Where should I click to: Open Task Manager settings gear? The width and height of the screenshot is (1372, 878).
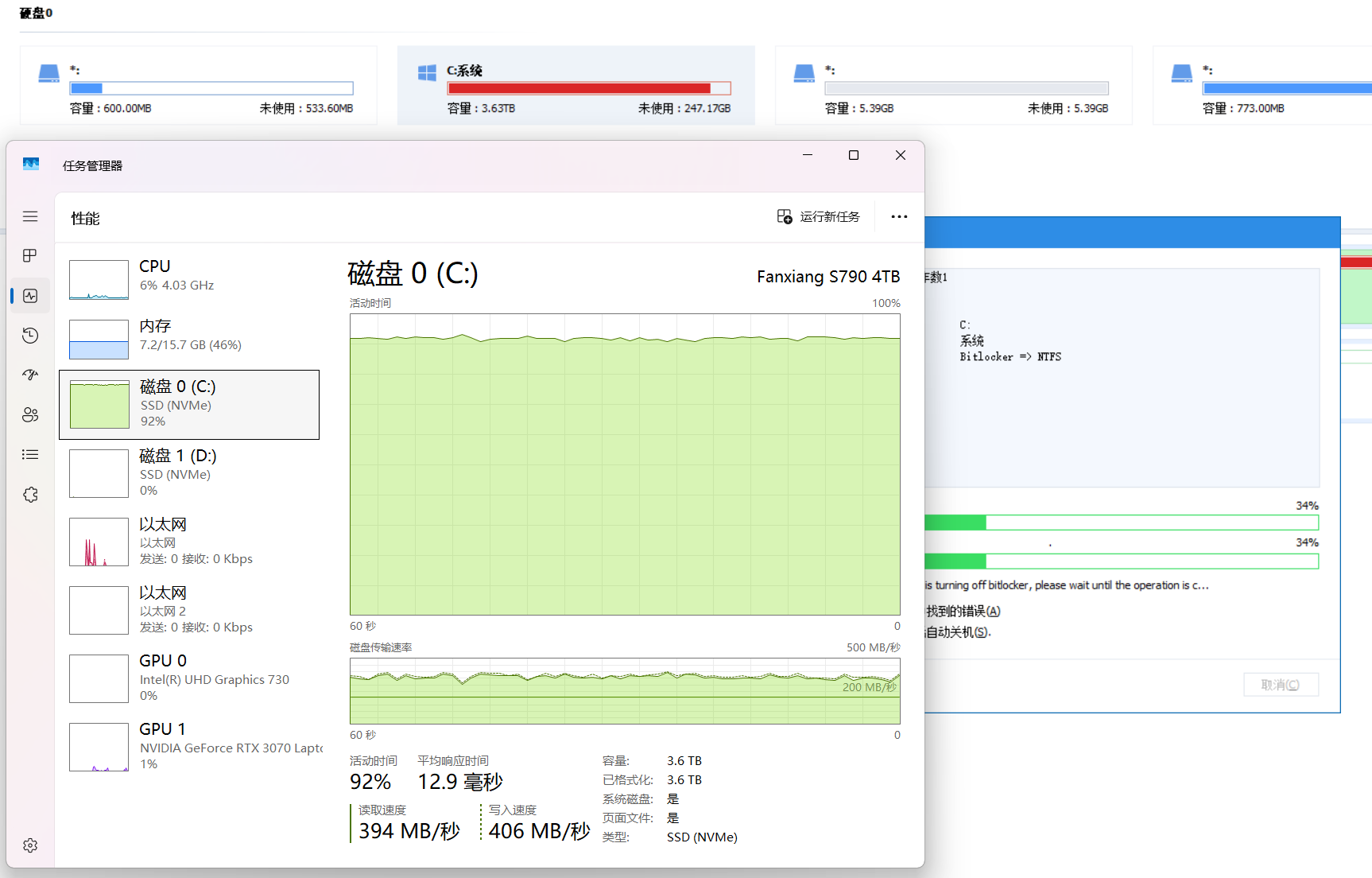[30, 845]
